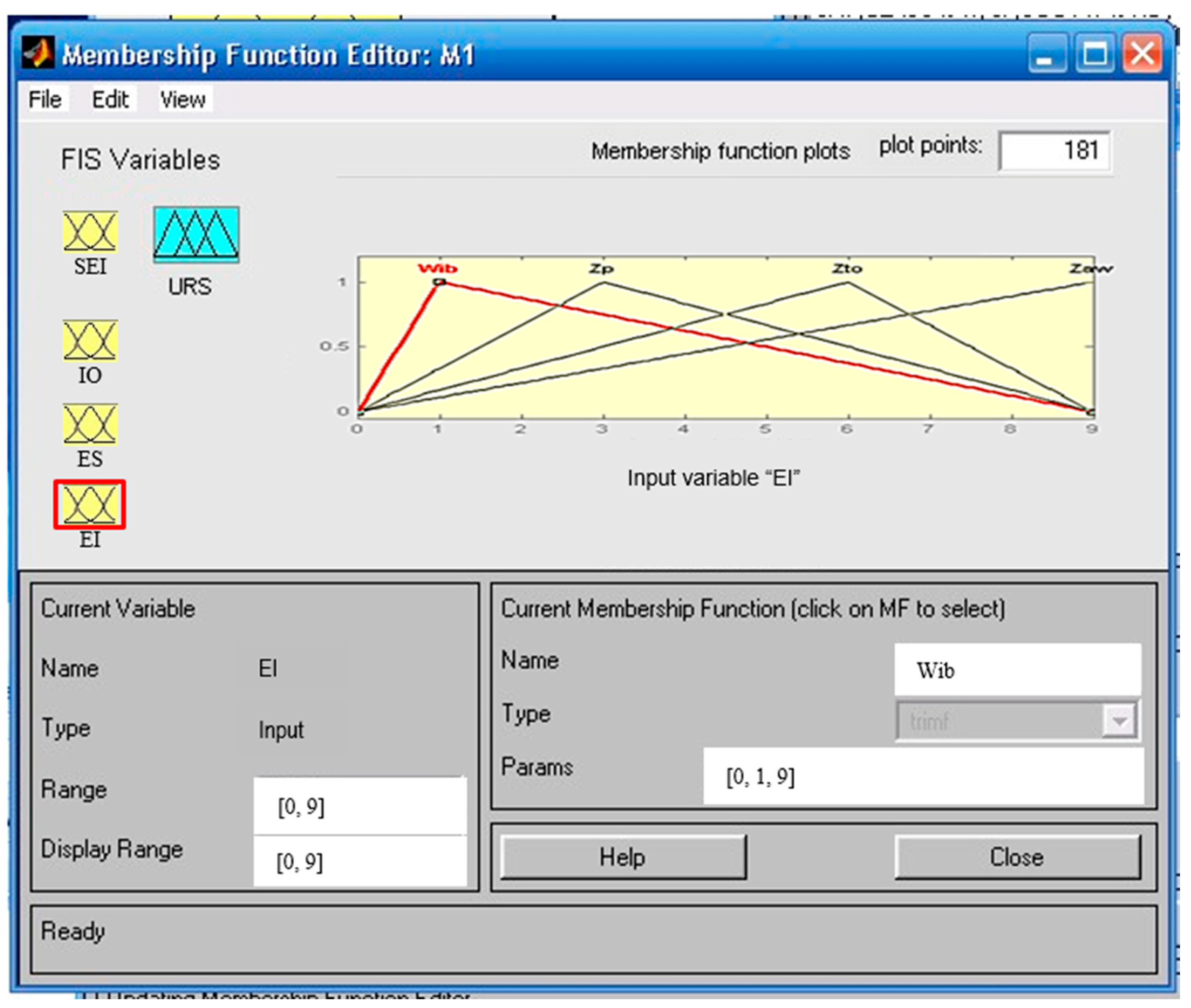Expand the membership function Type dropdown arrow

tap(1119, 721)
